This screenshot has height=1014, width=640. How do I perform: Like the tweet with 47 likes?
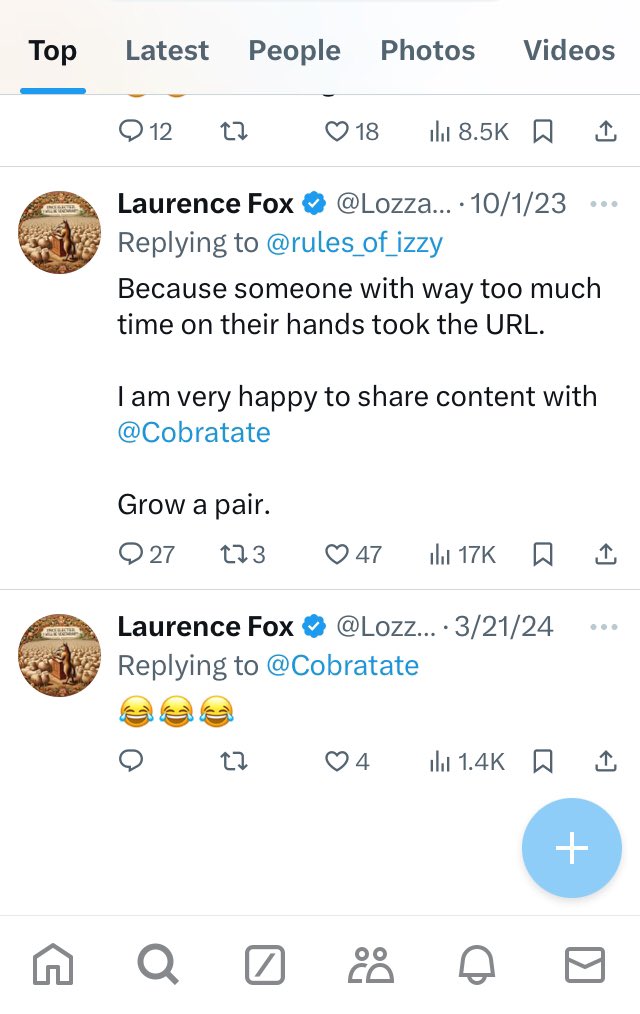pos(337,554)
